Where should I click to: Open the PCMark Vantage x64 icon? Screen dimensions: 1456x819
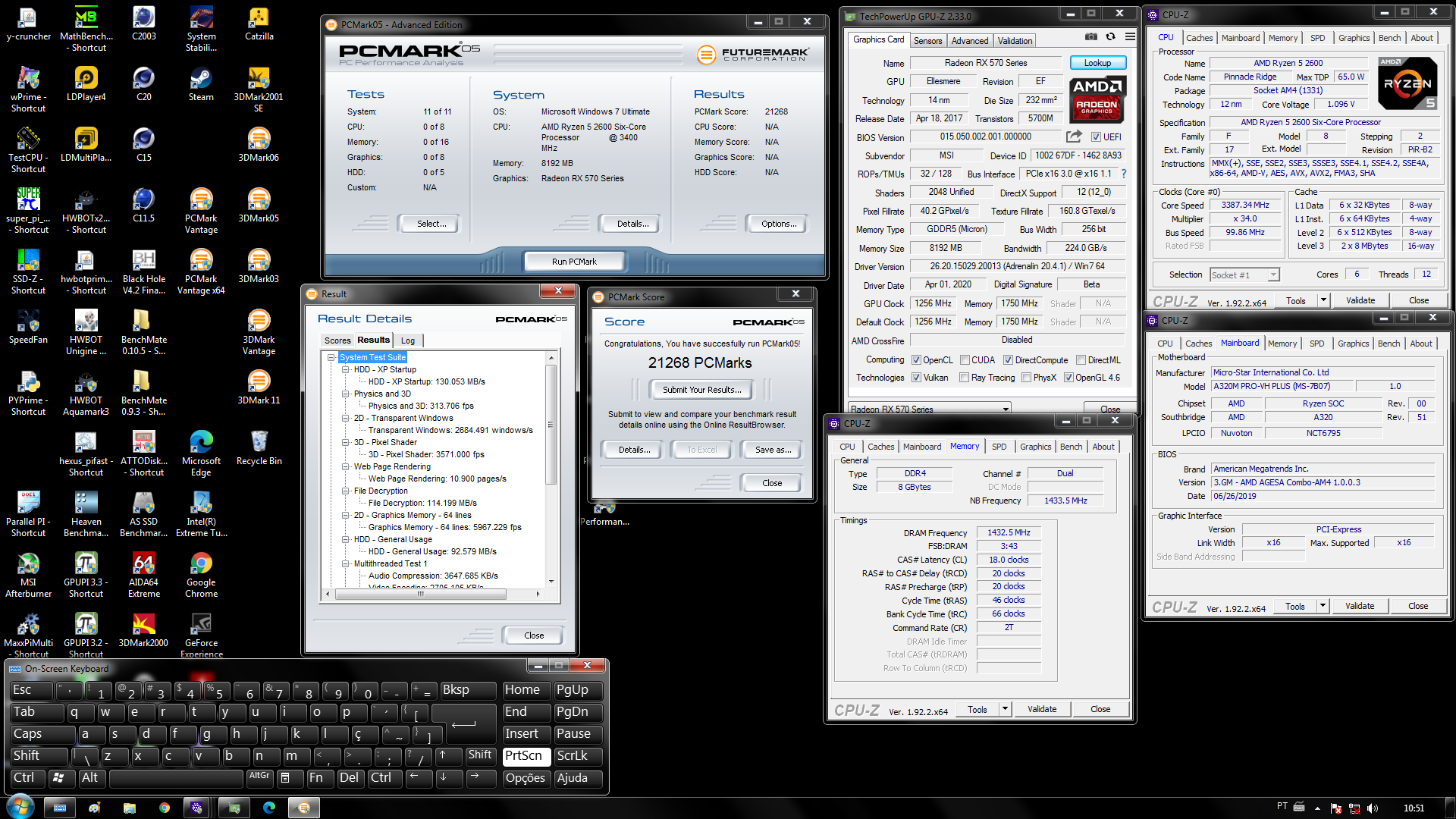201,271
